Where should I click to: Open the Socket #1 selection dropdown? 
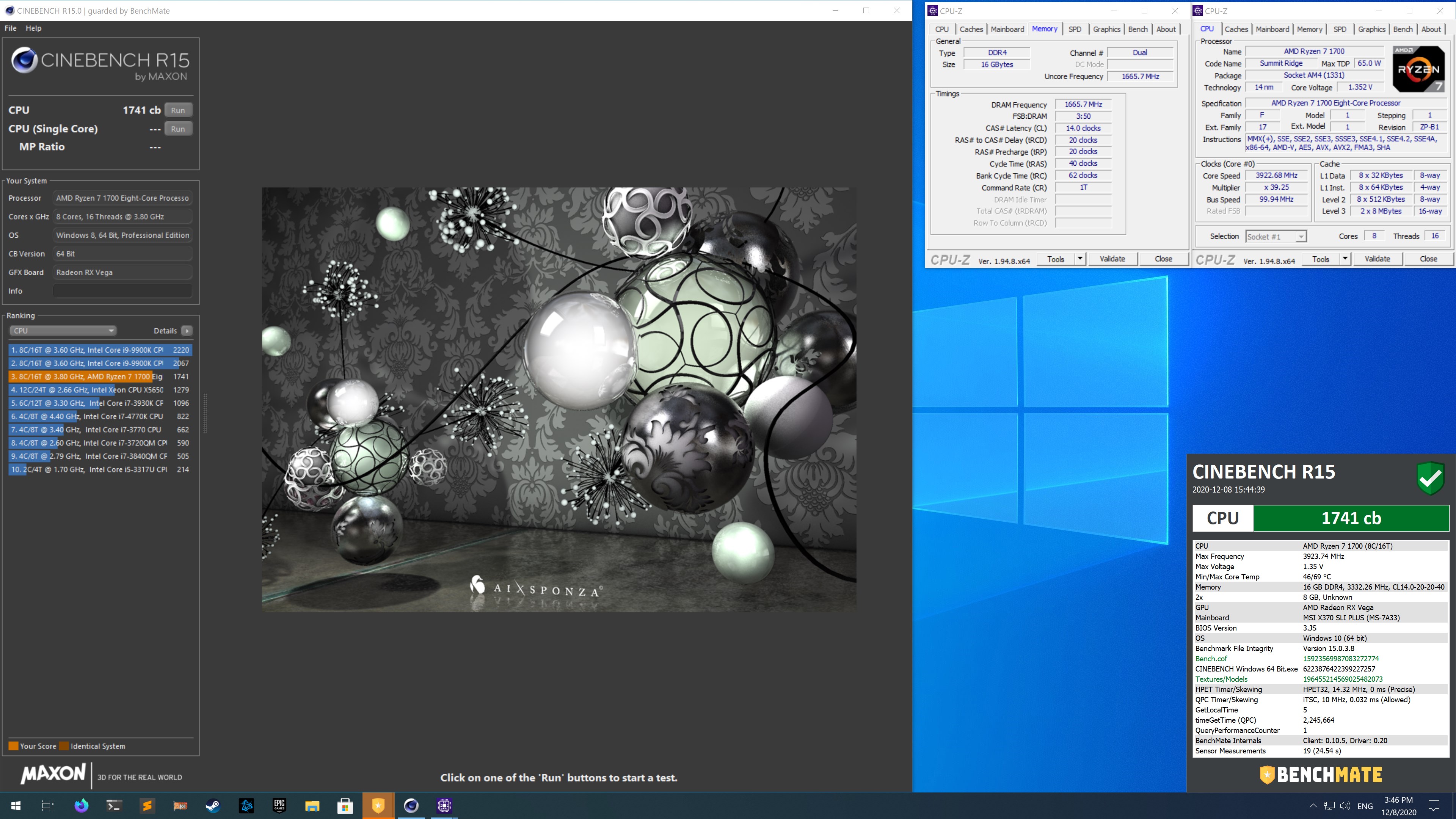point(1276,236)
